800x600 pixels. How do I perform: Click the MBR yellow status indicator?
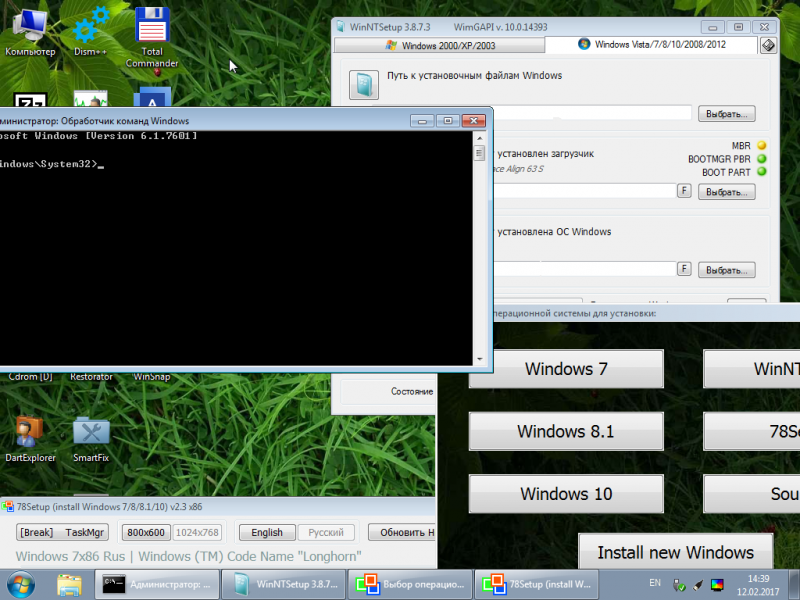pyautogui.click(x=762, y=145)
